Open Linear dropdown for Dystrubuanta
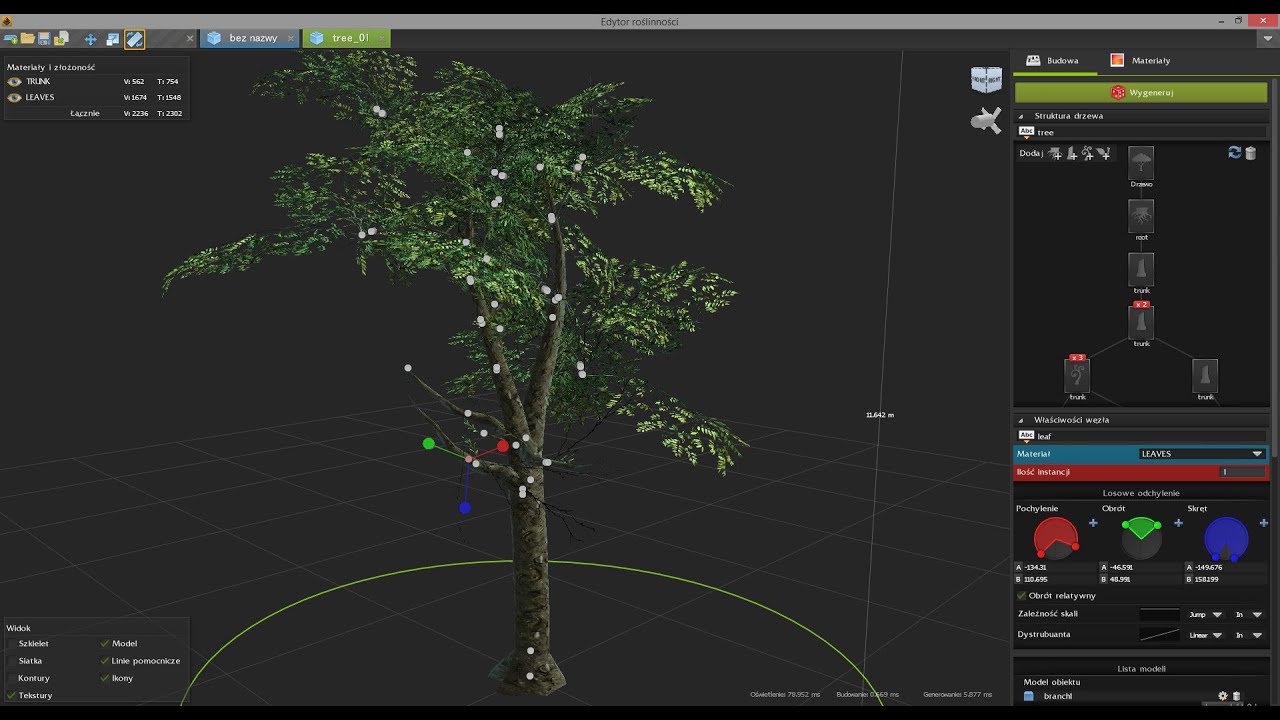Viewport: 1280px width, 720px height. (x=1206, y=634)
